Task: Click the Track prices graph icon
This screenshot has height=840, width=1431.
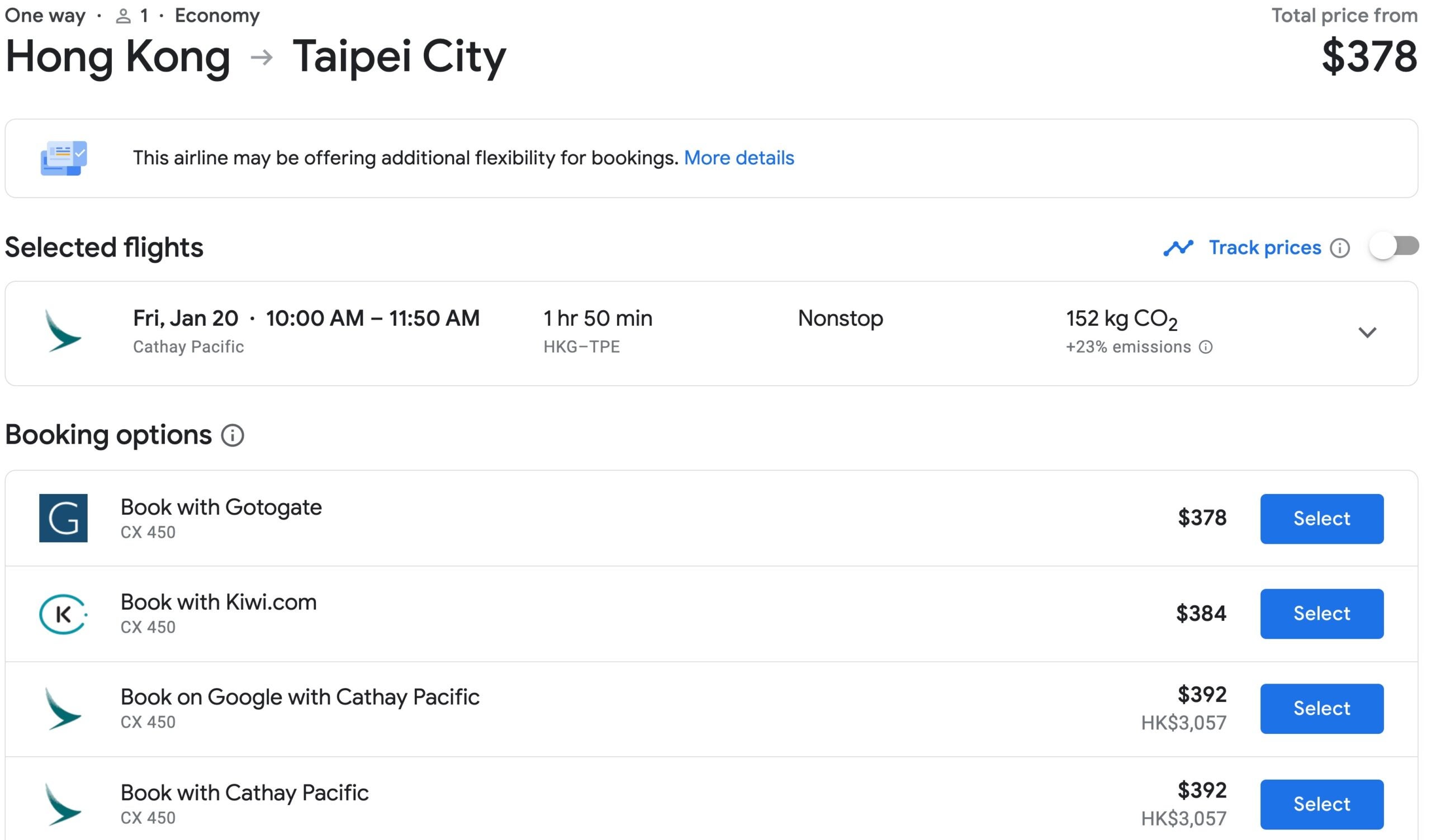Action: 1178,248
